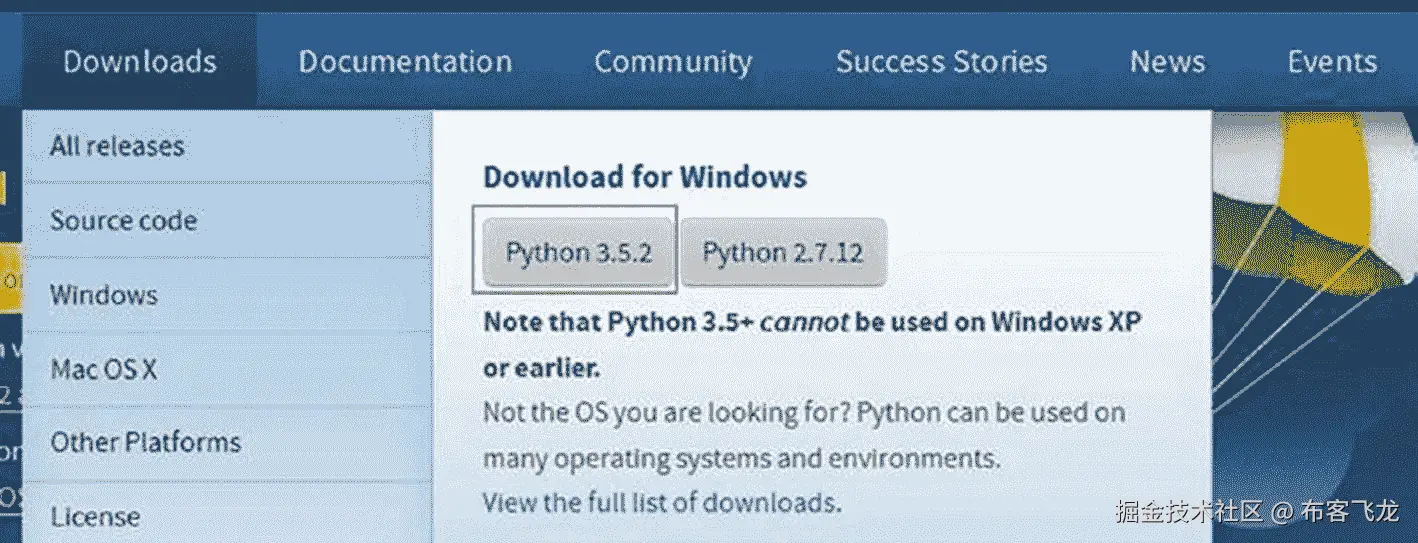Click the "Not the OS you are looking for?" text
1418x543 pixels.
coord(665,412)
